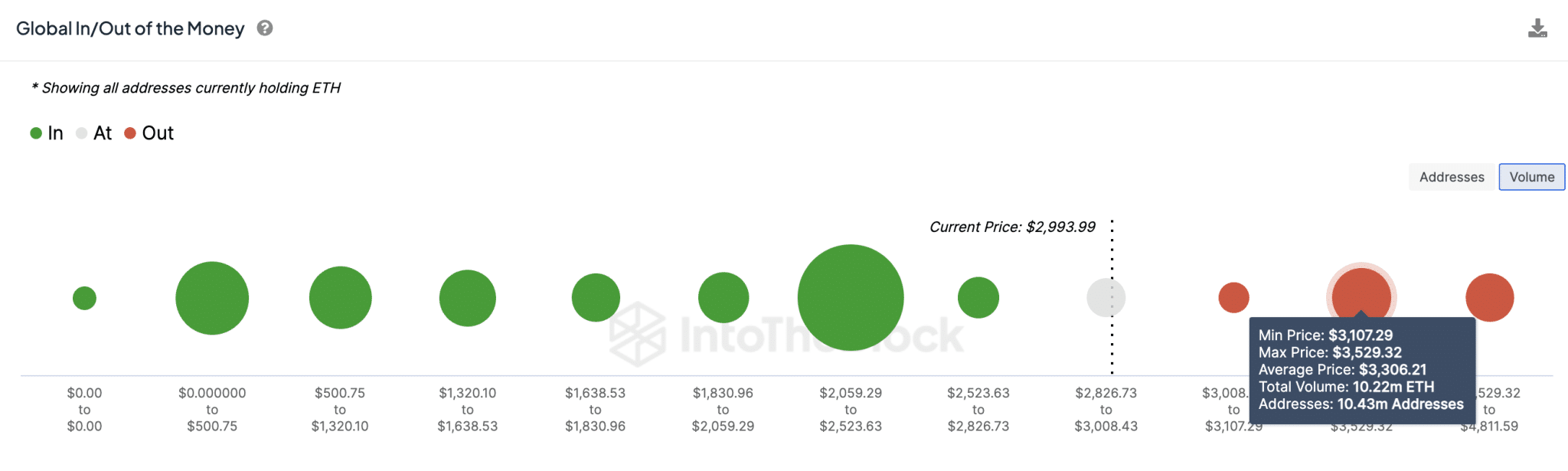Viewport: 1568px width, 471px height.
Task: Click the rightmost red bubble
Action: (1489, 298)
